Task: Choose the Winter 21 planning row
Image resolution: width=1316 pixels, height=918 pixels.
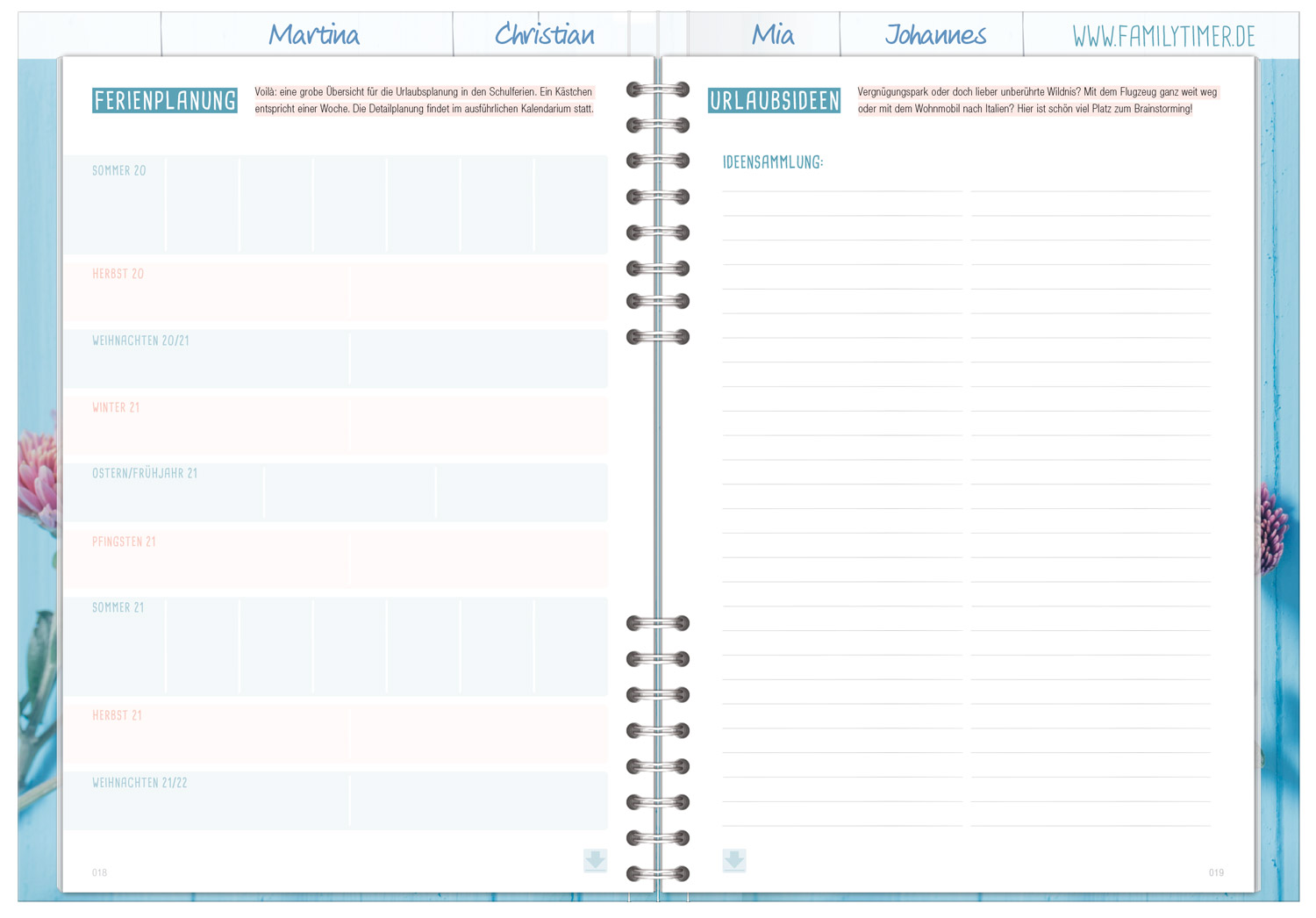Action: [x=335, y=426]
